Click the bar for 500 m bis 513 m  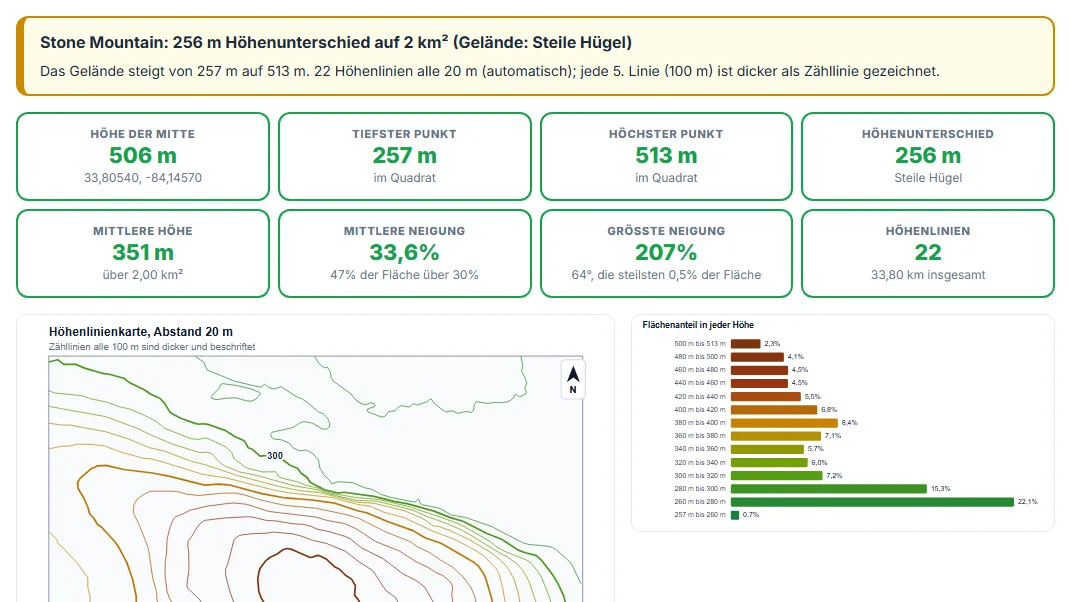pos(745,344)
